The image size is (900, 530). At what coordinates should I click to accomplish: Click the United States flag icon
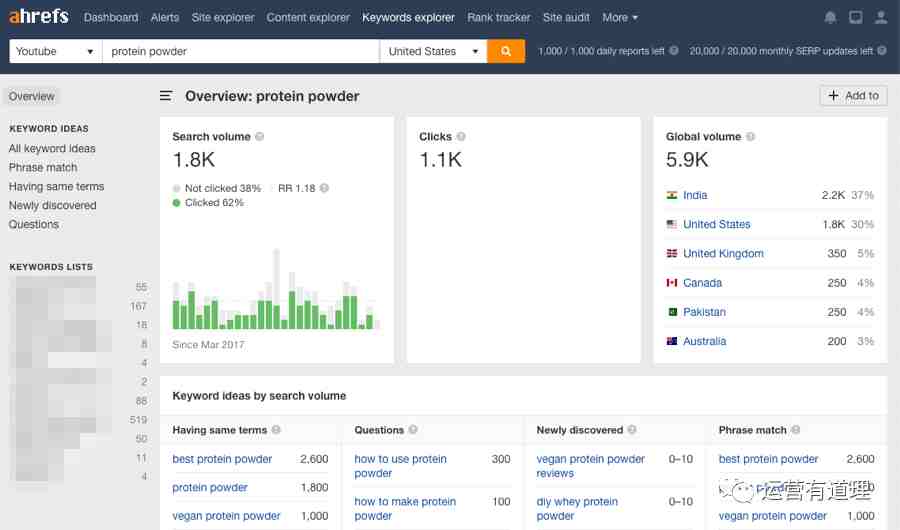click(x=672, y=225)
